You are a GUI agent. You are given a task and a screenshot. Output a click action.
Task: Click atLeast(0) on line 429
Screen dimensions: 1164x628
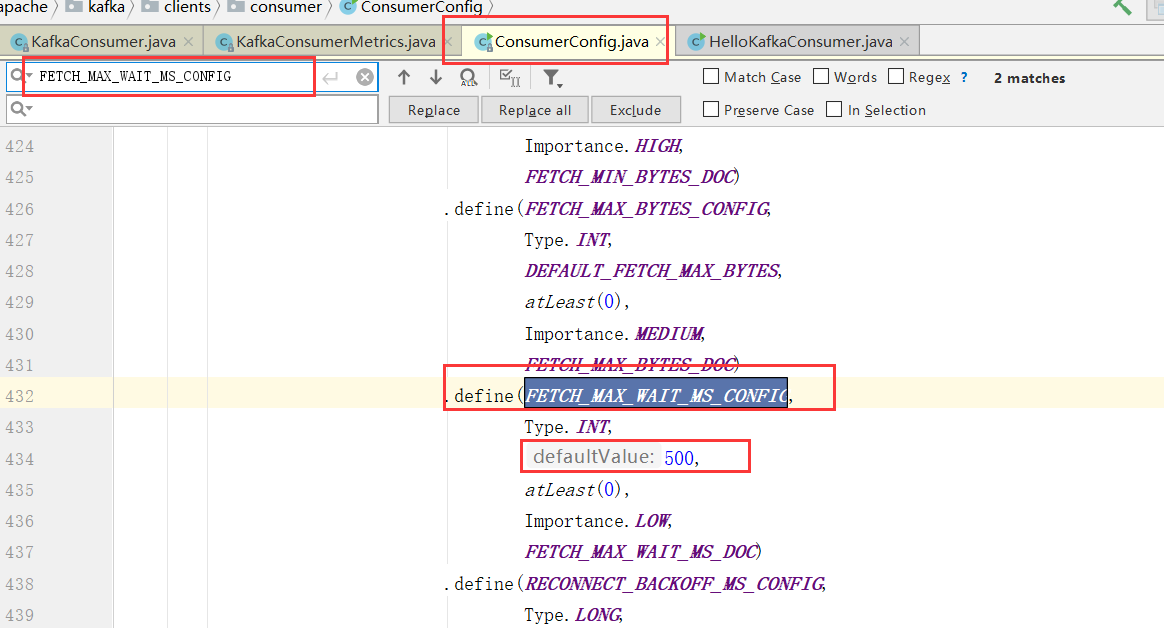(x=572, y=302)
